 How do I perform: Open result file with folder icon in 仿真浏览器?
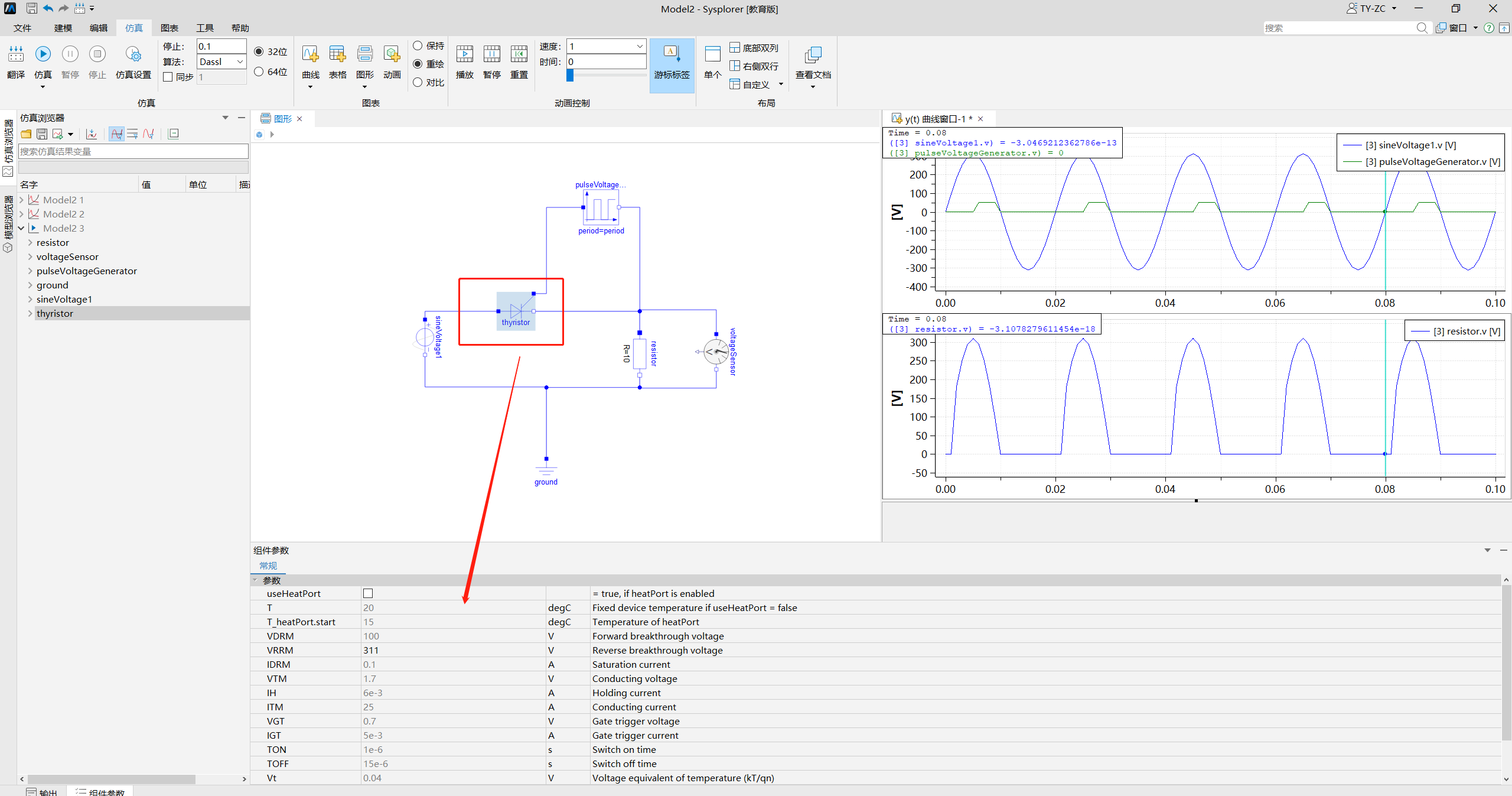tap(26, 134)
